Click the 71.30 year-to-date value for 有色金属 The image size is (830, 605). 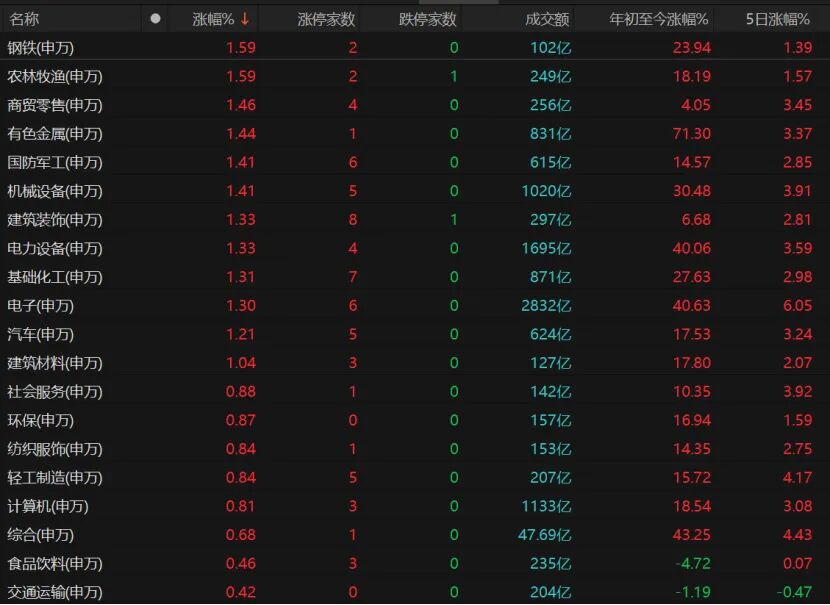(x=691, y=134)
